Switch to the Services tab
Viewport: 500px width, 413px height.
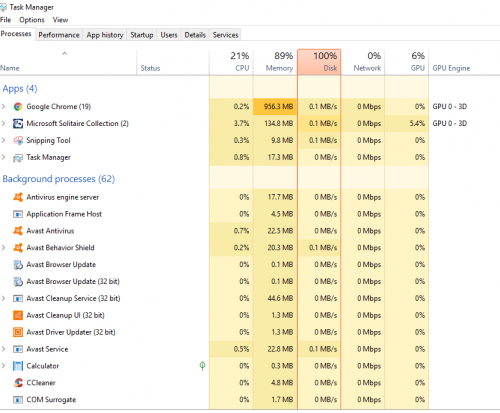pyautogui.click(x=225, y=35)
